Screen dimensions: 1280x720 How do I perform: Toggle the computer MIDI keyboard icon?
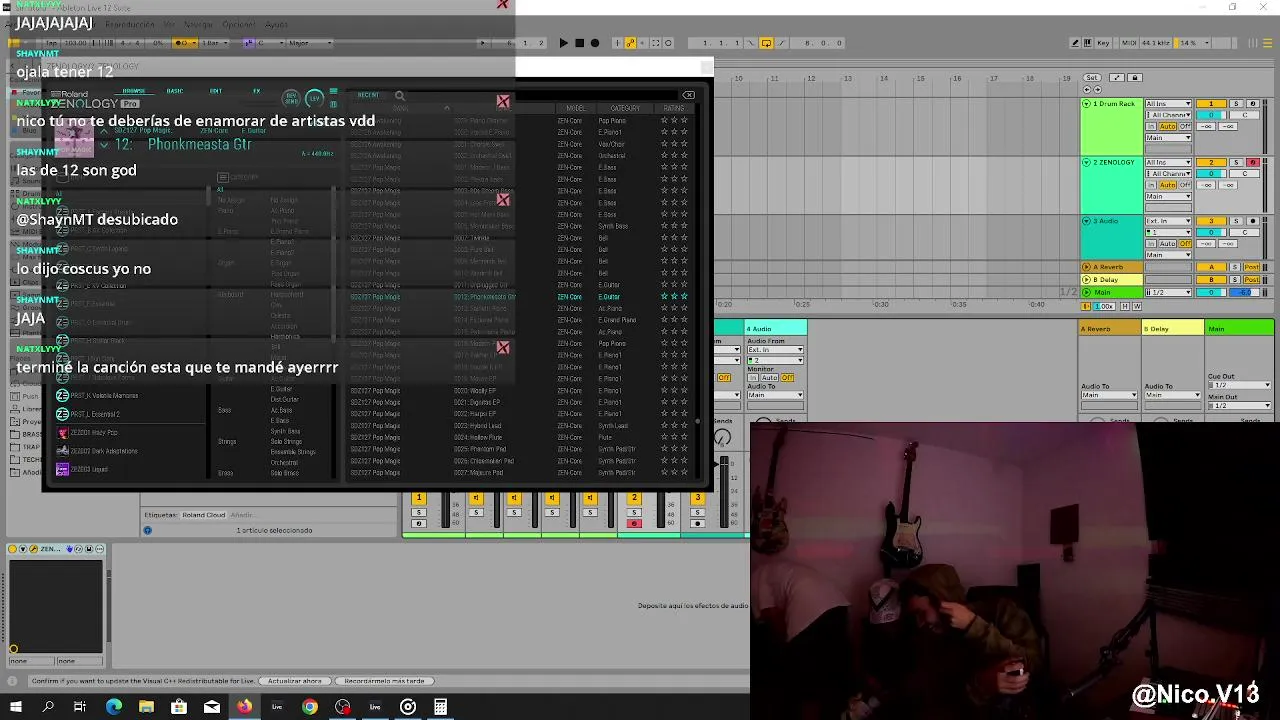pyautogui.click(x=1088, y=43)
